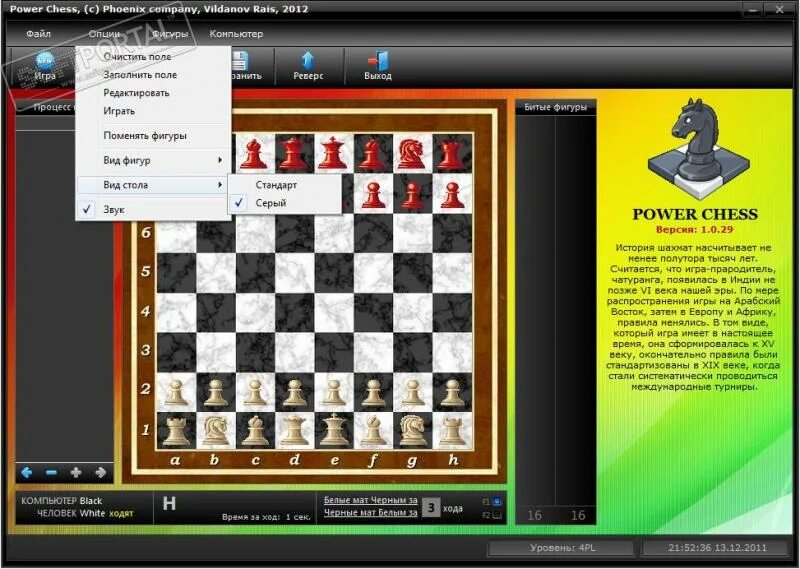
Task: Select the white knight on b1
Action: [216, 430]
